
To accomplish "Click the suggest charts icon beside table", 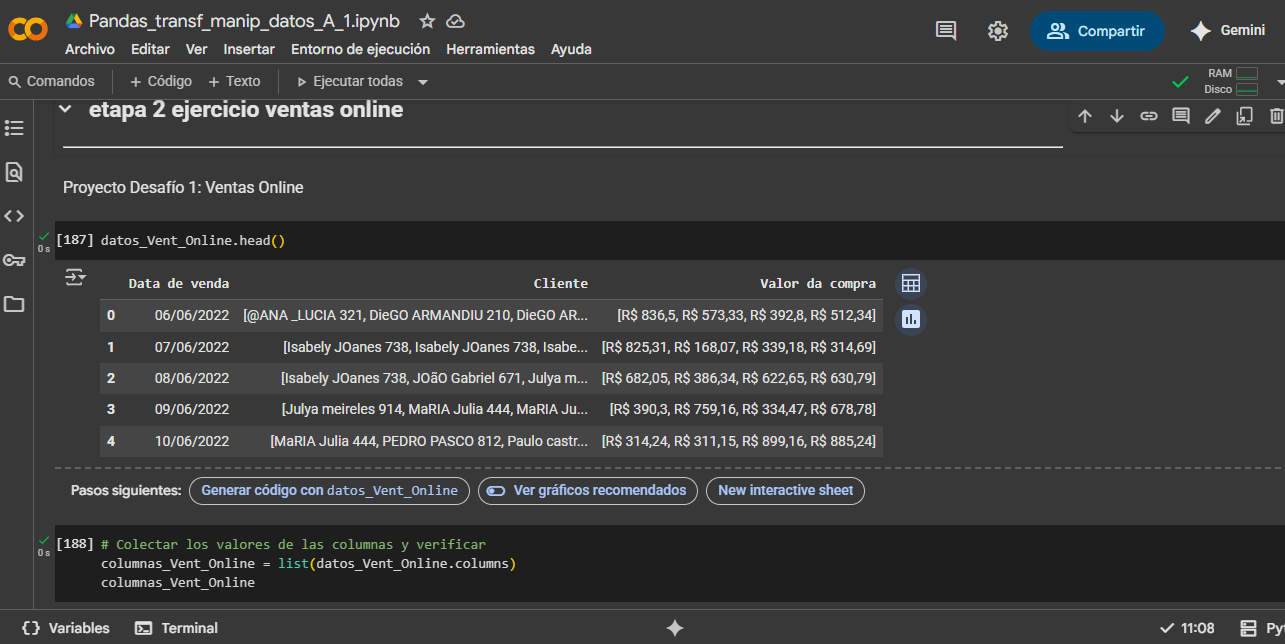I will [x=910, y=319].
